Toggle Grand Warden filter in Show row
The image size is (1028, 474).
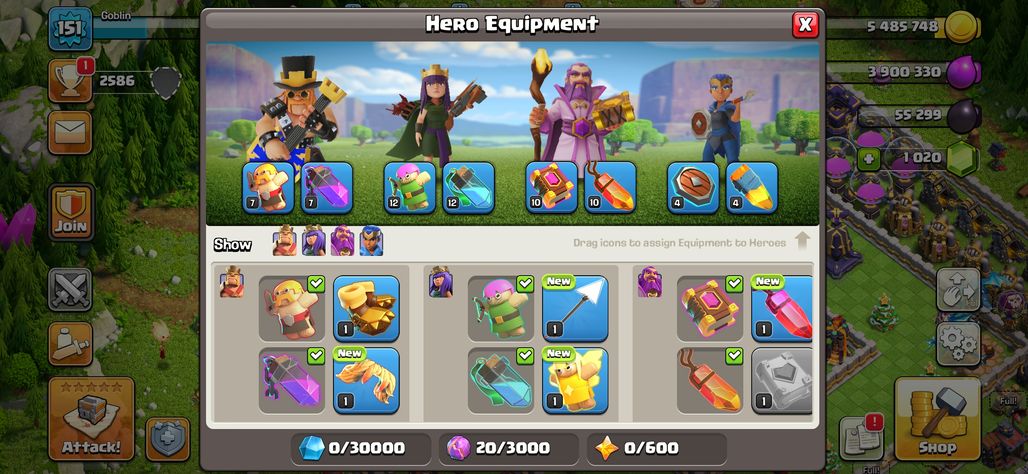point(342,241)
